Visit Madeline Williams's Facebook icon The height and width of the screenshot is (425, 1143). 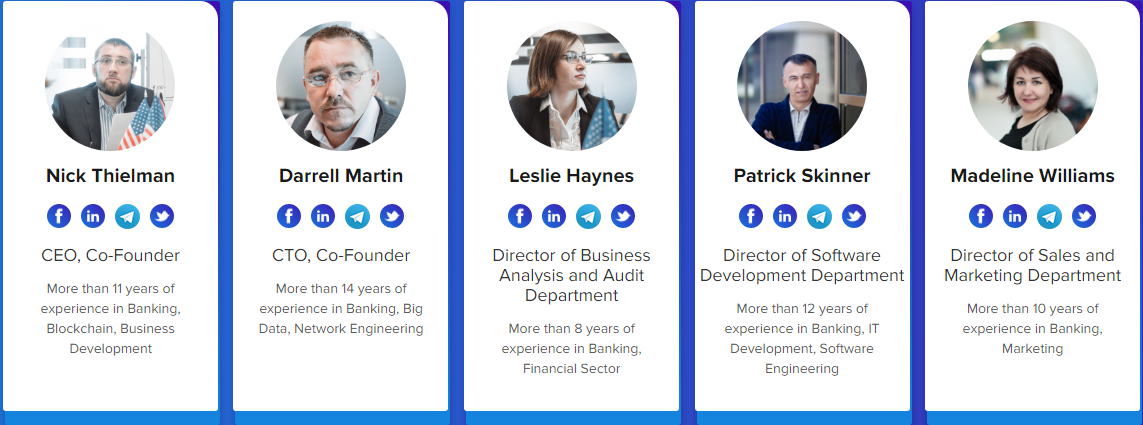tap(981, 216)
